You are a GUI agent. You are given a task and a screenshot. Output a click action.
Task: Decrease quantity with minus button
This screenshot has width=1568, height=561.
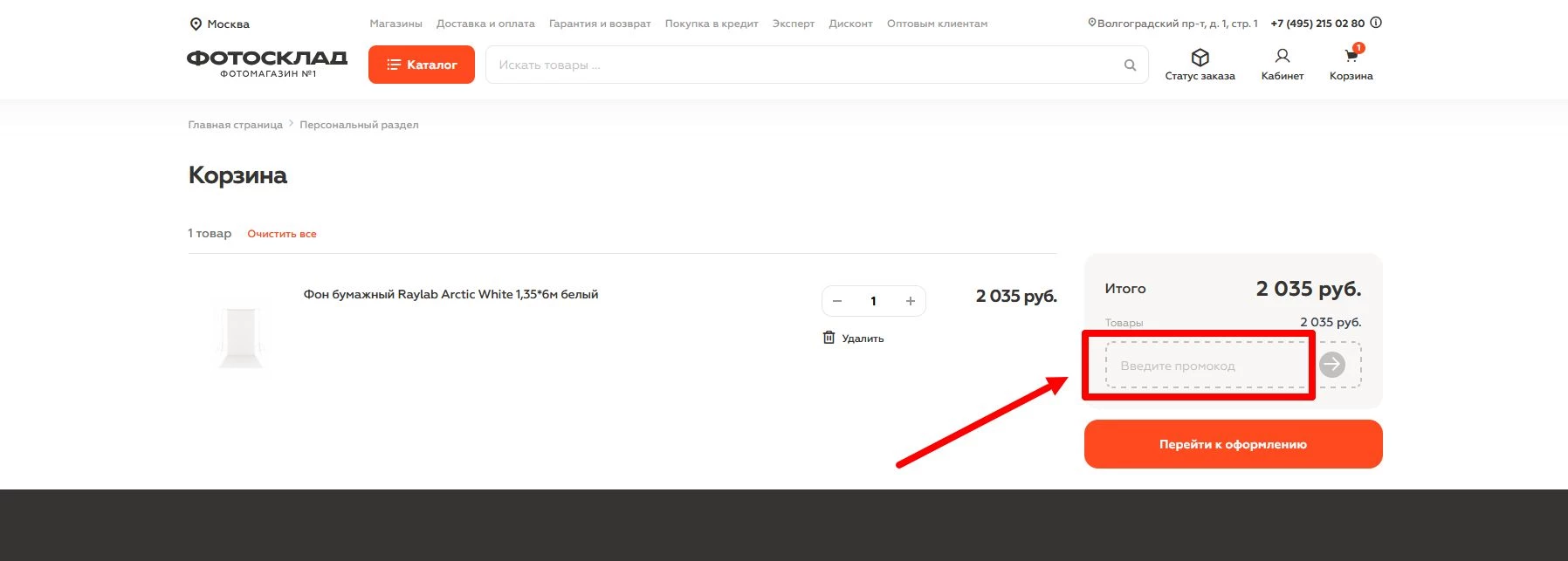[837, 301]
